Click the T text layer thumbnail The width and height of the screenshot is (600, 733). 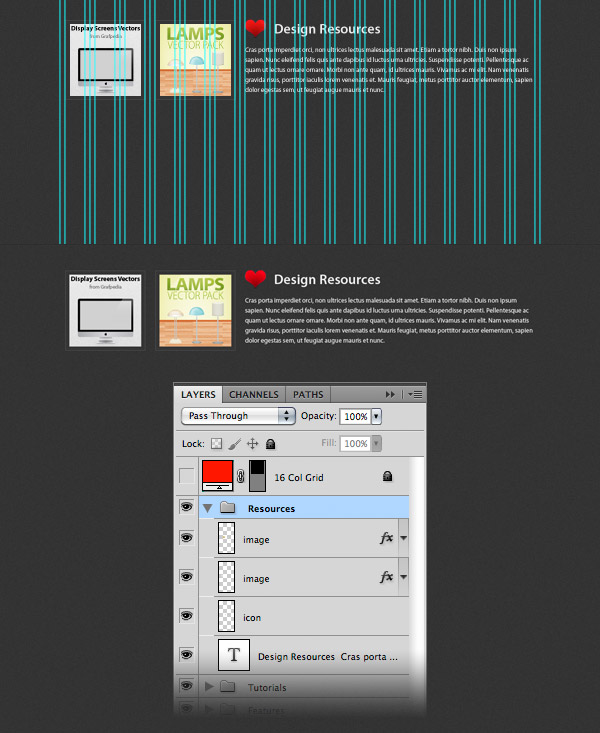click(234, 655)
